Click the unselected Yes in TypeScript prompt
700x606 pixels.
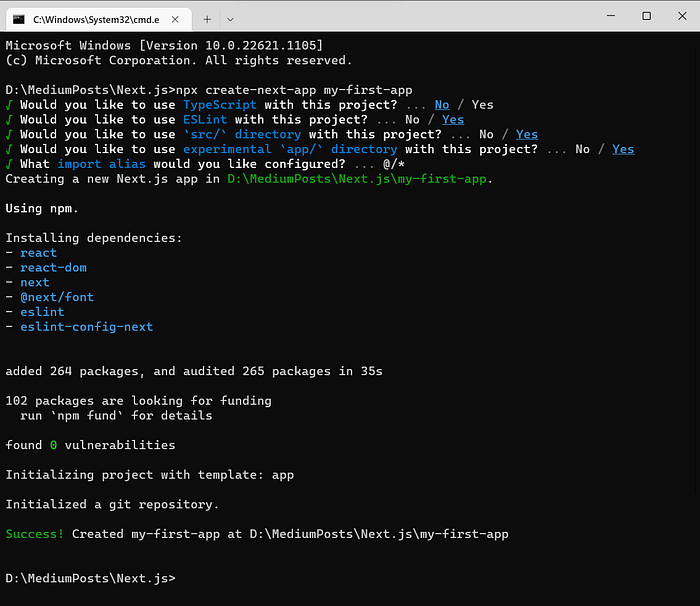click(483, 105)
